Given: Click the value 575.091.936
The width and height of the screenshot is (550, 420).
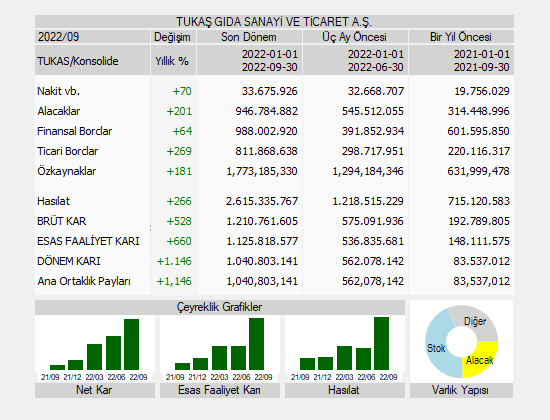Looking at the screenshot, I should (x=373, y=221).
